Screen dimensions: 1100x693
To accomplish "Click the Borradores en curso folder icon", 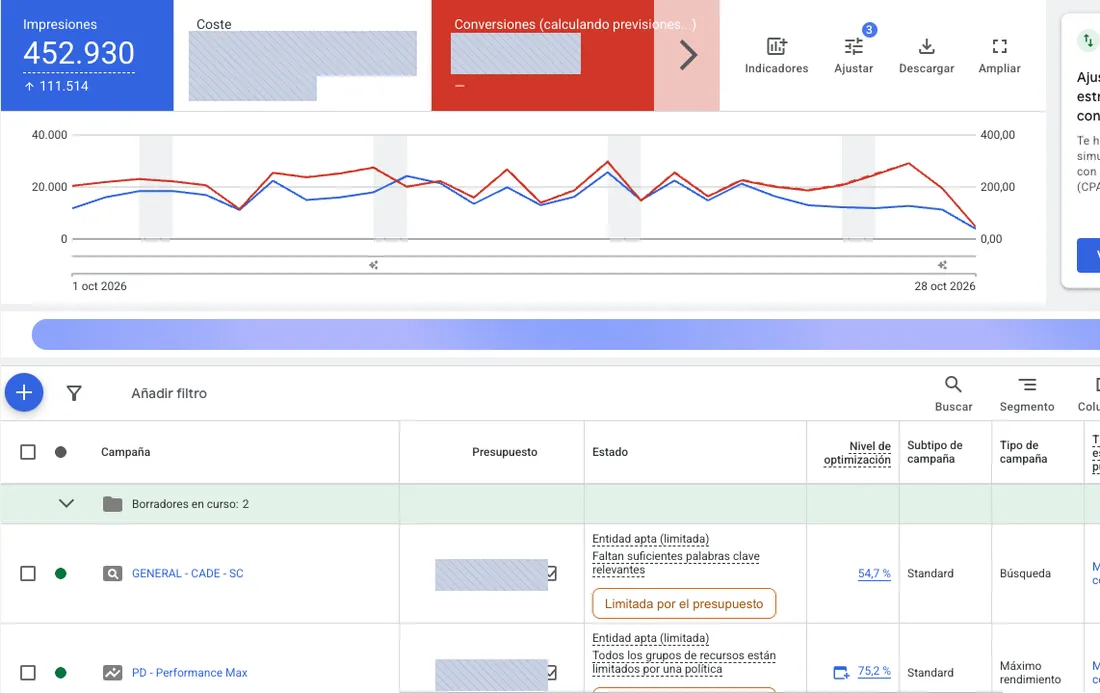I will [112, 504].
